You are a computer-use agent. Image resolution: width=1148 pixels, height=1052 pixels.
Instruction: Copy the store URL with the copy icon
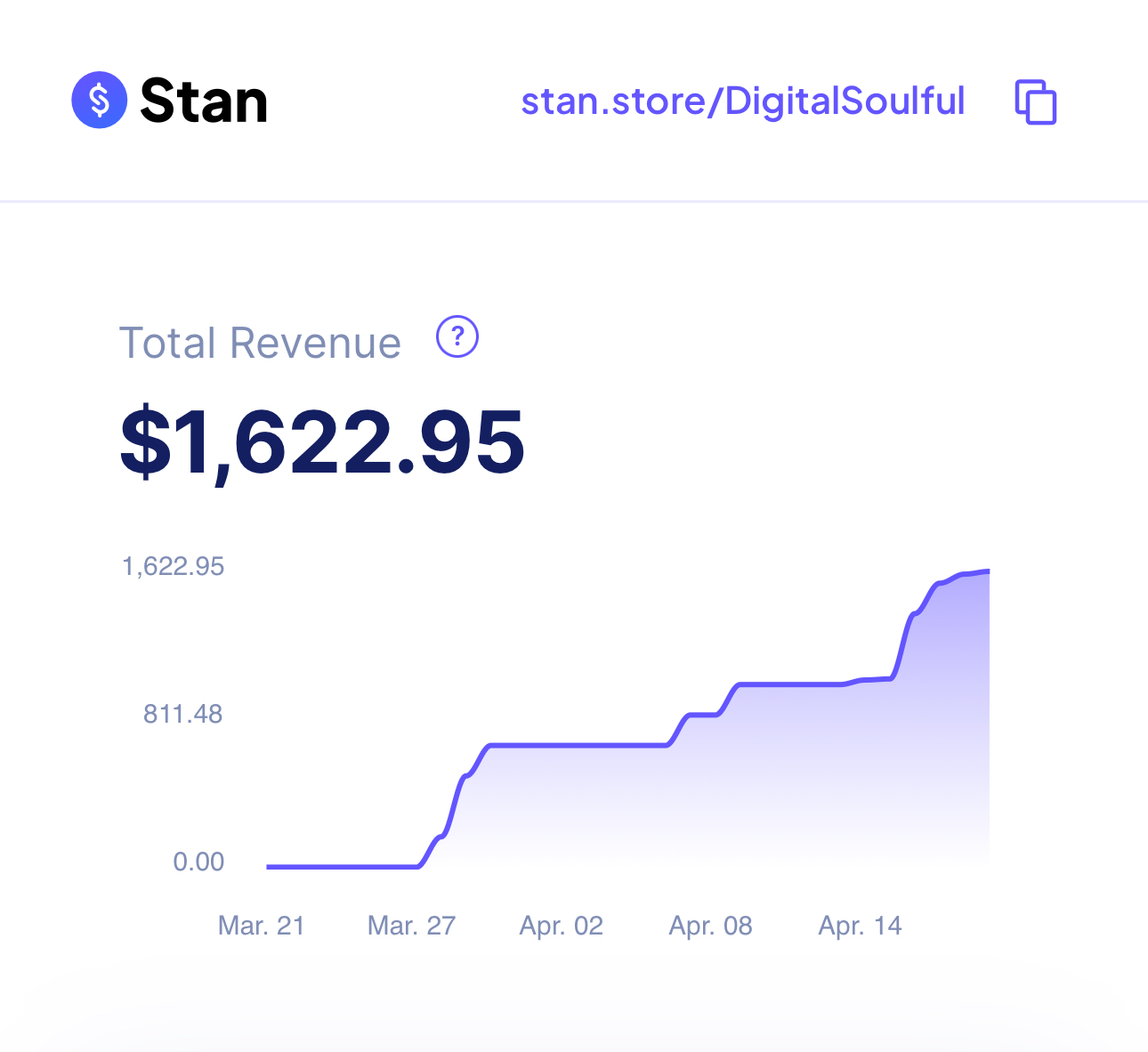pyautogui.click(x=1036, y=102)
